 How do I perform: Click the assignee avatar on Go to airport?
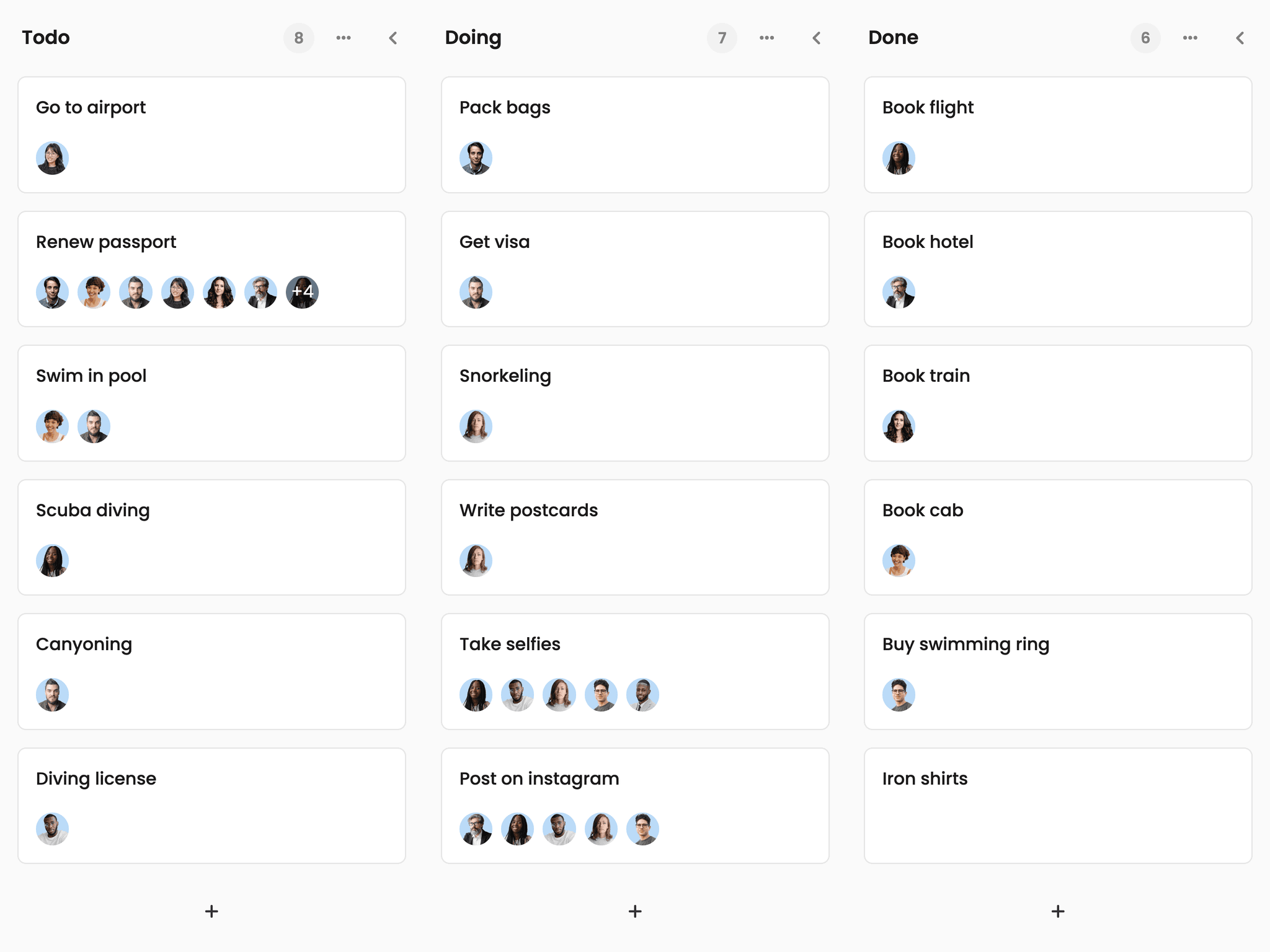pos(53,158)
